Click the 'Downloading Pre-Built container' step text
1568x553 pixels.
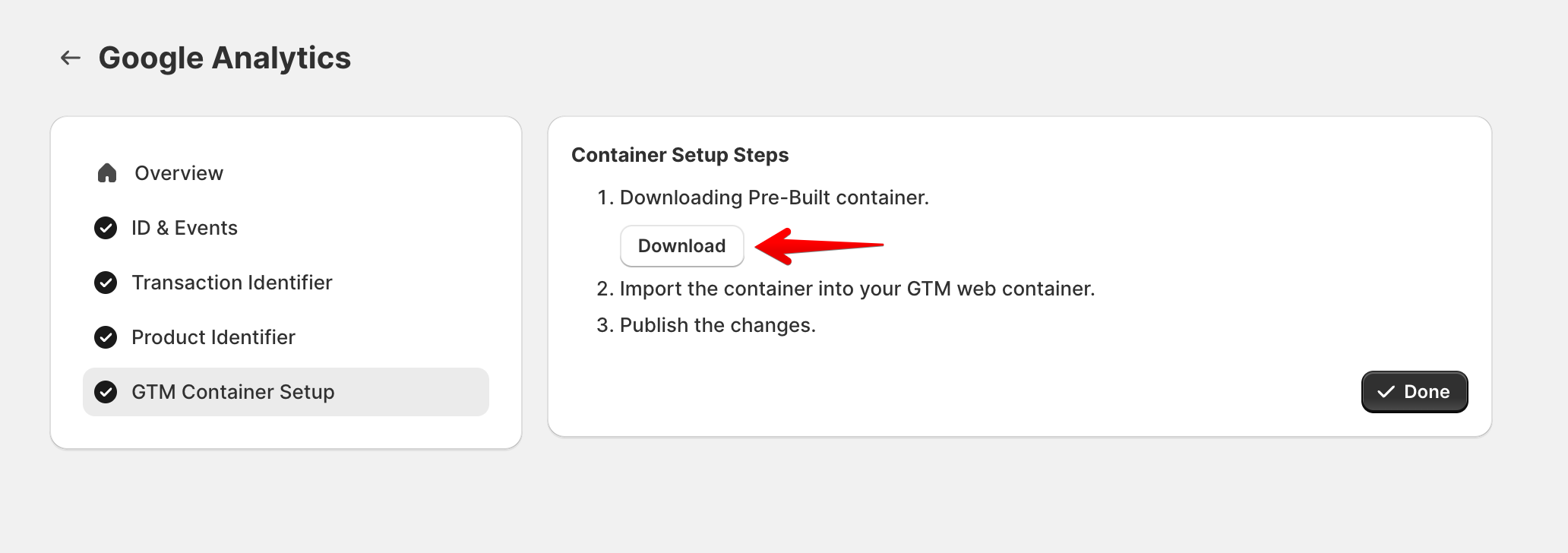pyautogui.click(x=774, y=197)
